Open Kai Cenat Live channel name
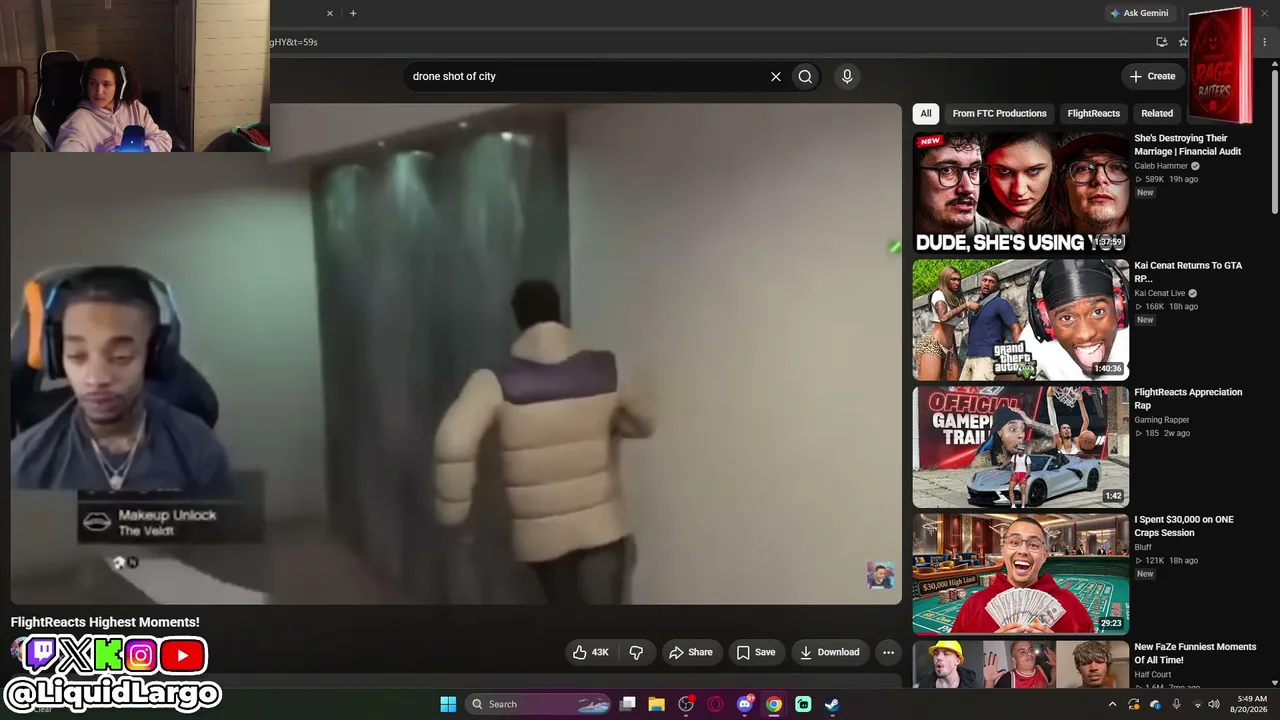This screenshot has width=1280, height=720. [1160, 293]
